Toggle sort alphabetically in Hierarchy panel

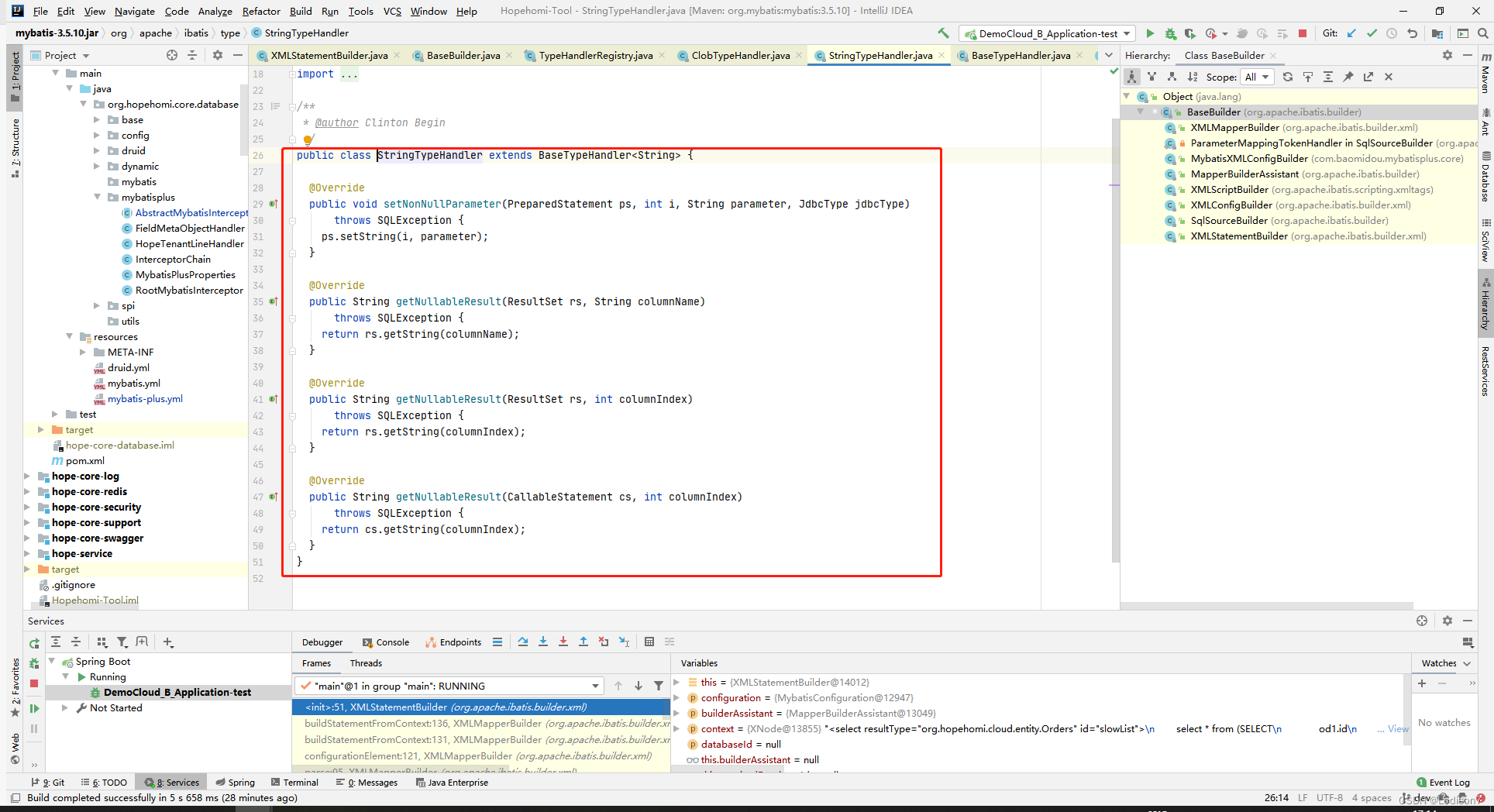[x=1192, y=77]
